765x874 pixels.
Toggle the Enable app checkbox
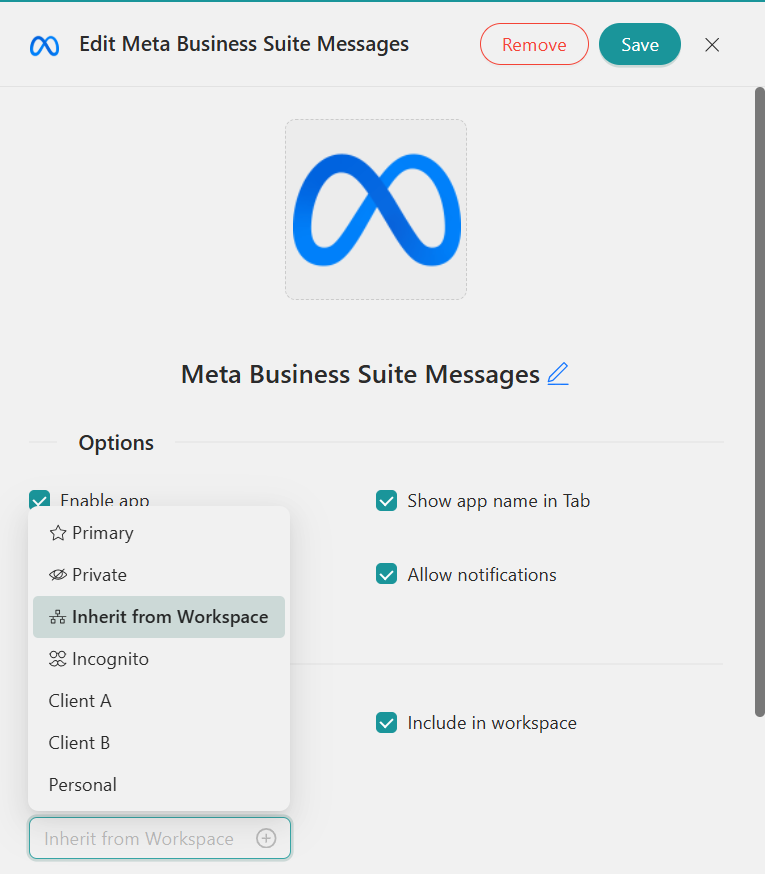(x=40, y=500)
